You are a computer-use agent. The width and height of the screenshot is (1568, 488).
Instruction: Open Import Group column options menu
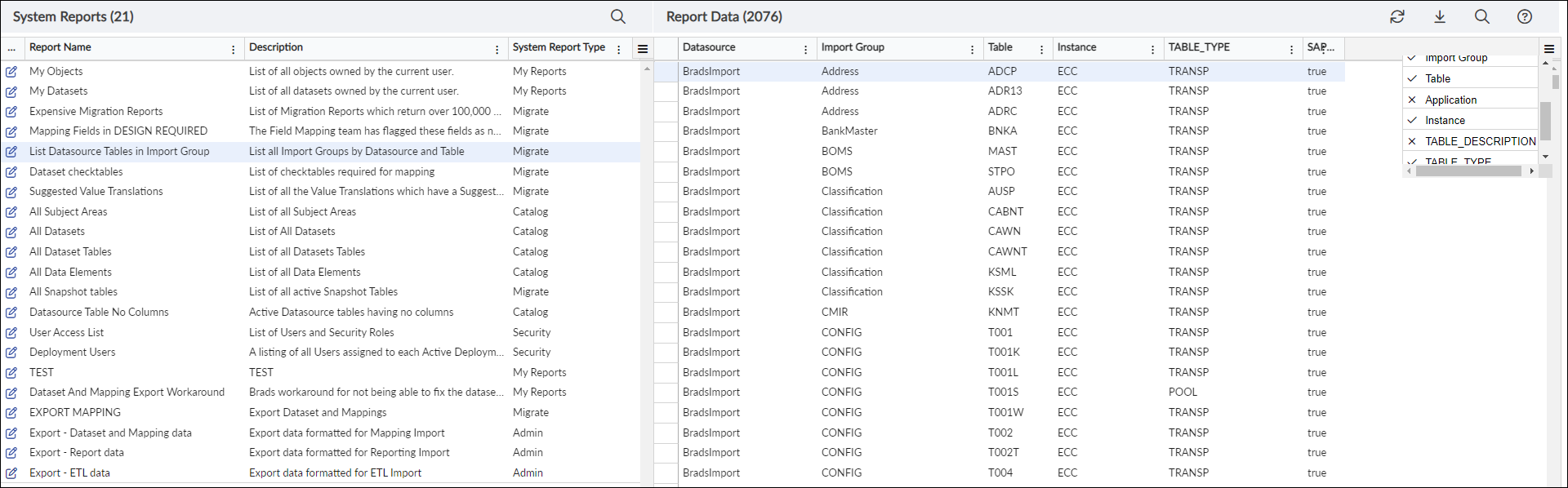(972, 50)
